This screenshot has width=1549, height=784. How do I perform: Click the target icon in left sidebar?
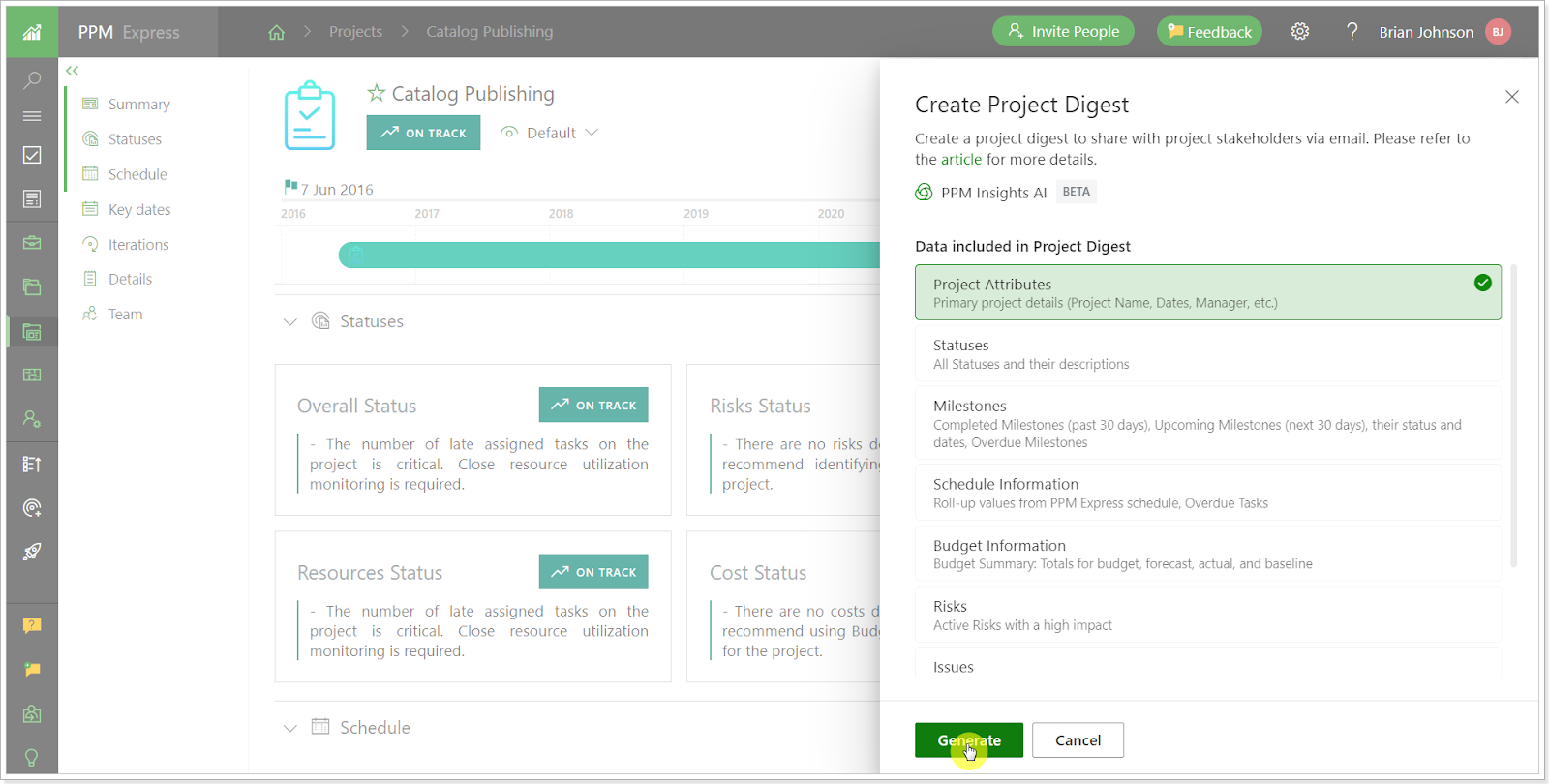[x=32, y=508]
